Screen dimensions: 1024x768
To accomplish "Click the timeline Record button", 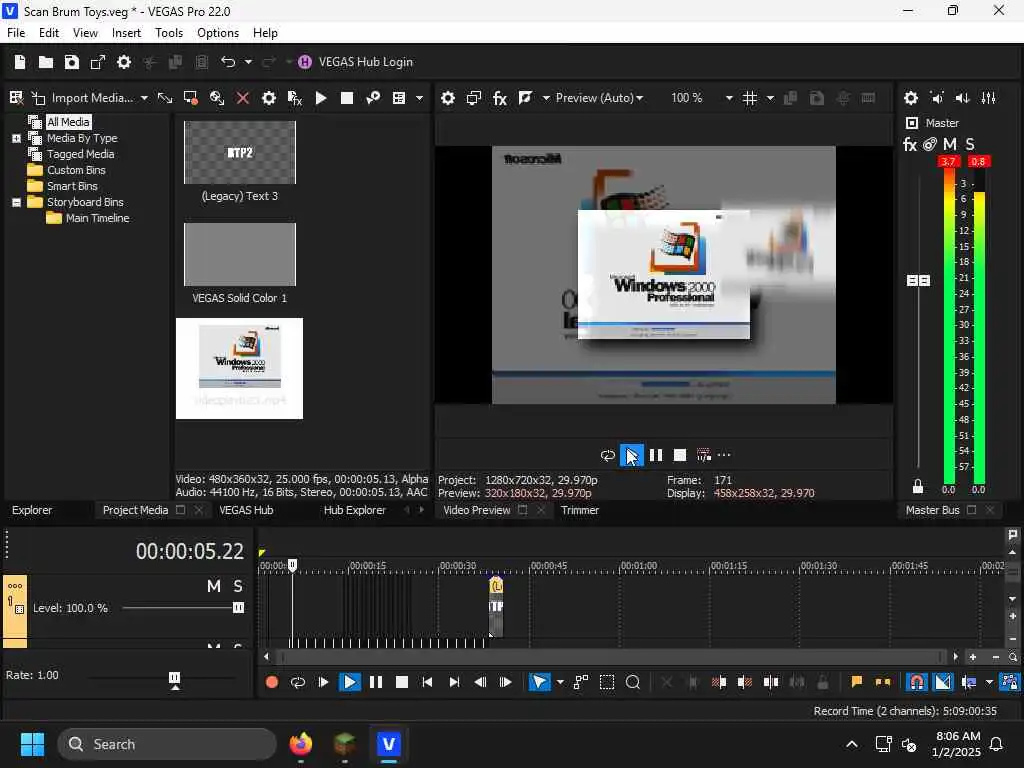I will [x=272, y=682].
